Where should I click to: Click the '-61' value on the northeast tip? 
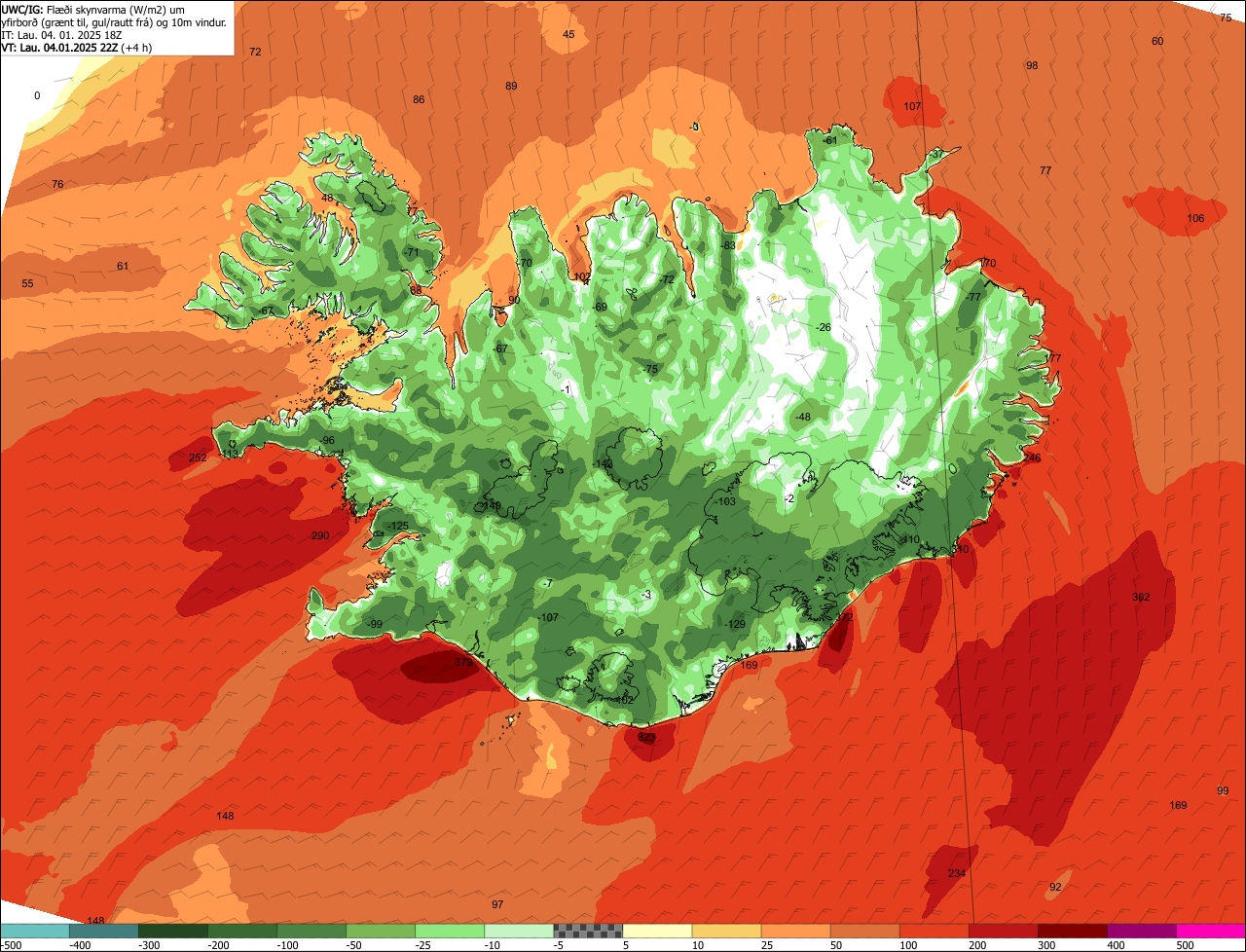pos(829,140)
